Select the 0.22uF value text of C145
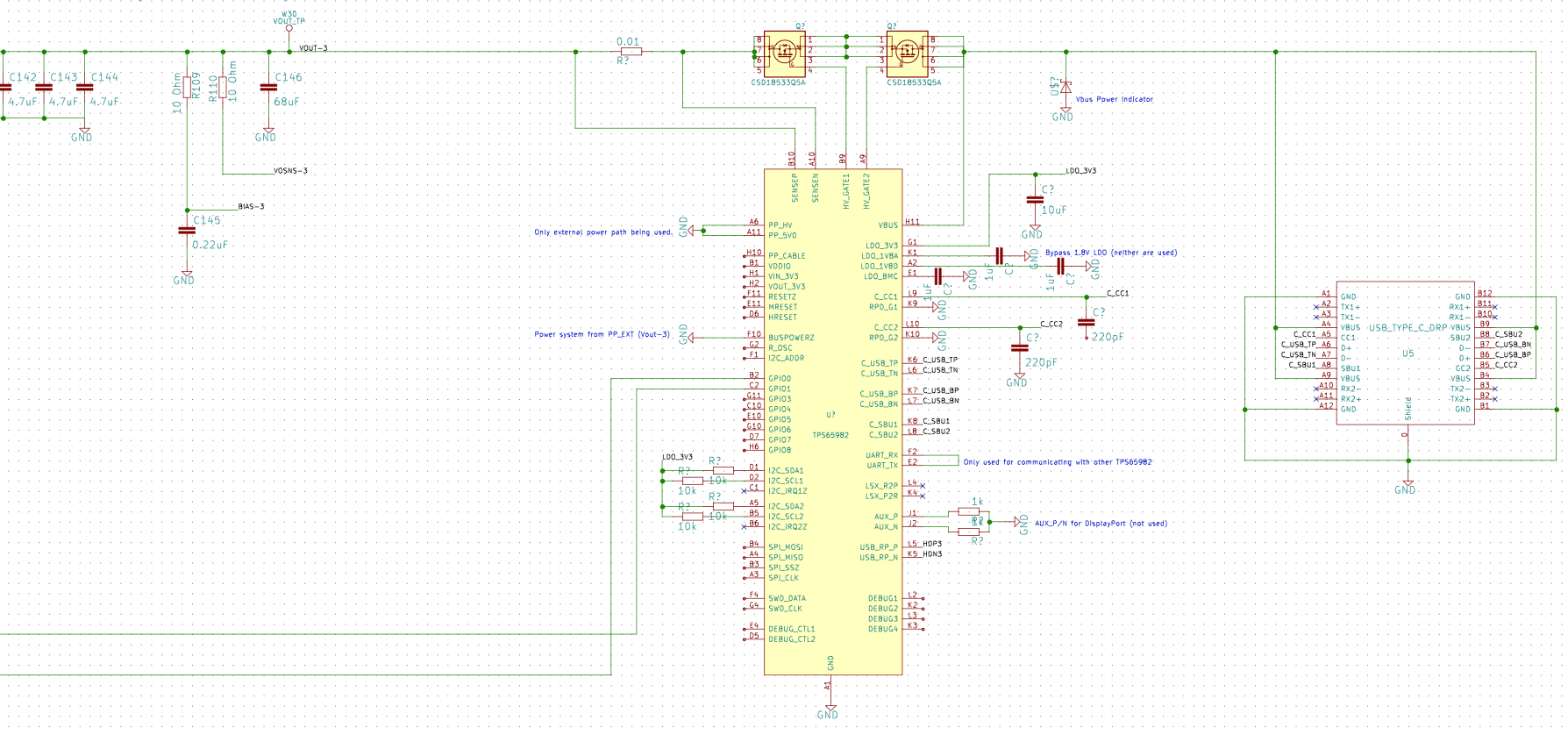1568x735 pixels. (210, 245)
